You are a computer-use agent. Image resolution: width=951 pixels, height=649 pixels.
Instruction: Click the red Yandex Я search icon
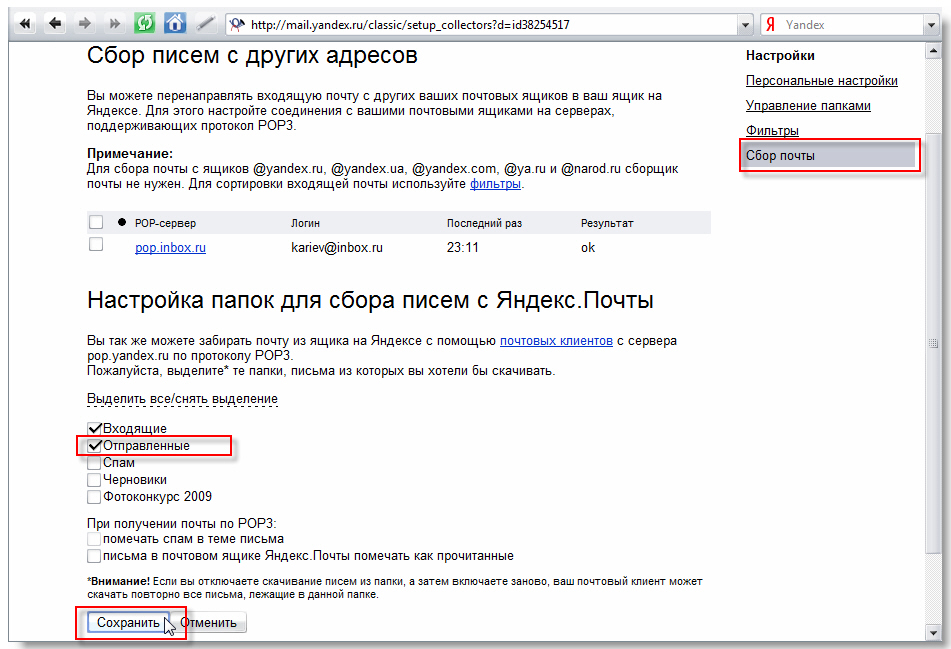tap(770, 25)
